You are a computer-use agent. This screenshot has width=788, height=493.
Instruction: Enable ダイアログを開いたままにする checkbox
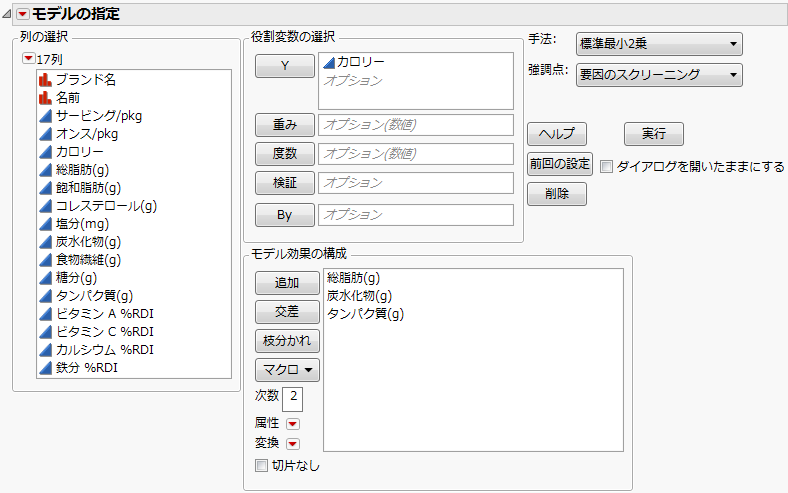click(606, 167)
